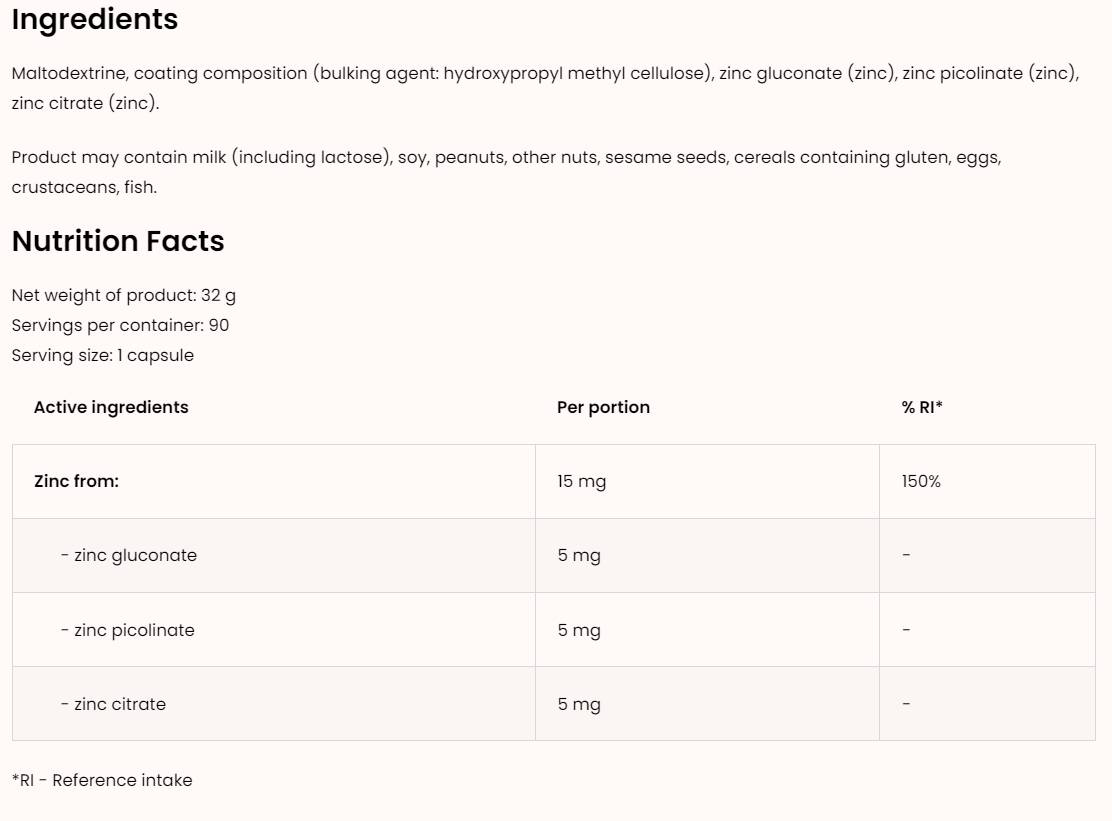Click the 150% value cell
The image size is (1112, 821).
tap(921, 481)
